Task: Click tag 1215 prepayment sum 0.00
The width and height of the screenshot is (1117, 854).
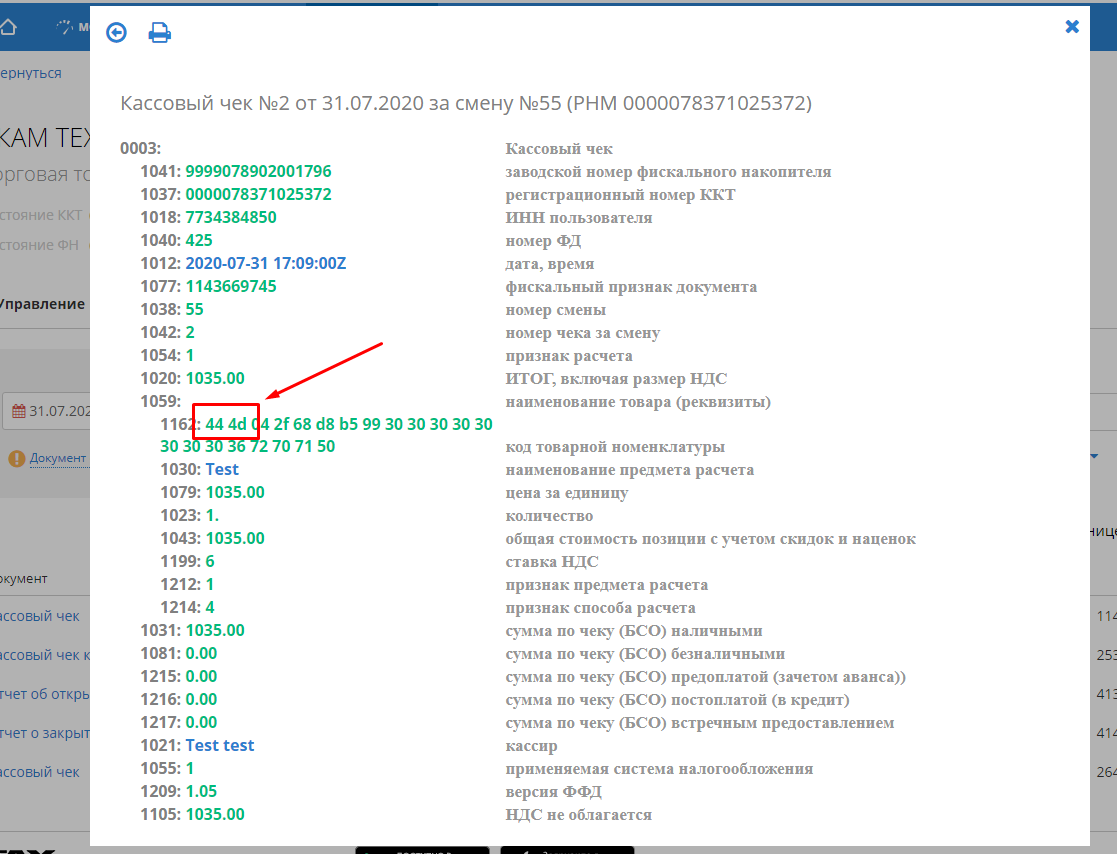Action: coord(202,676)
